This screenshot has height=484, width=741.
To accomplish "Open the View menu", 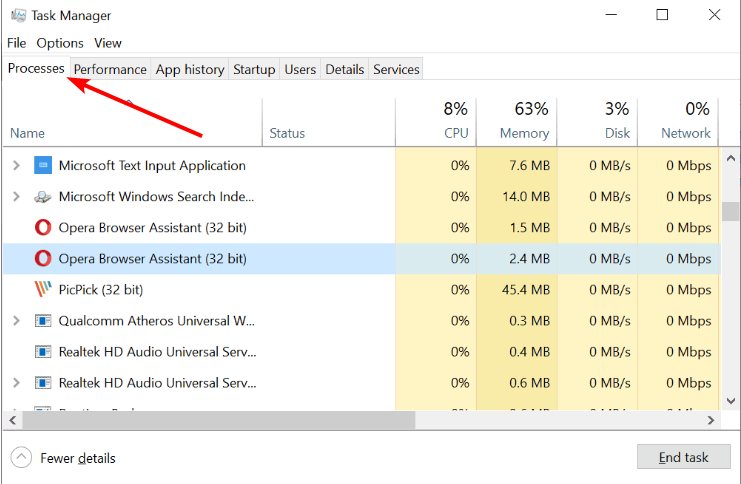I will [x=108, y=43].
